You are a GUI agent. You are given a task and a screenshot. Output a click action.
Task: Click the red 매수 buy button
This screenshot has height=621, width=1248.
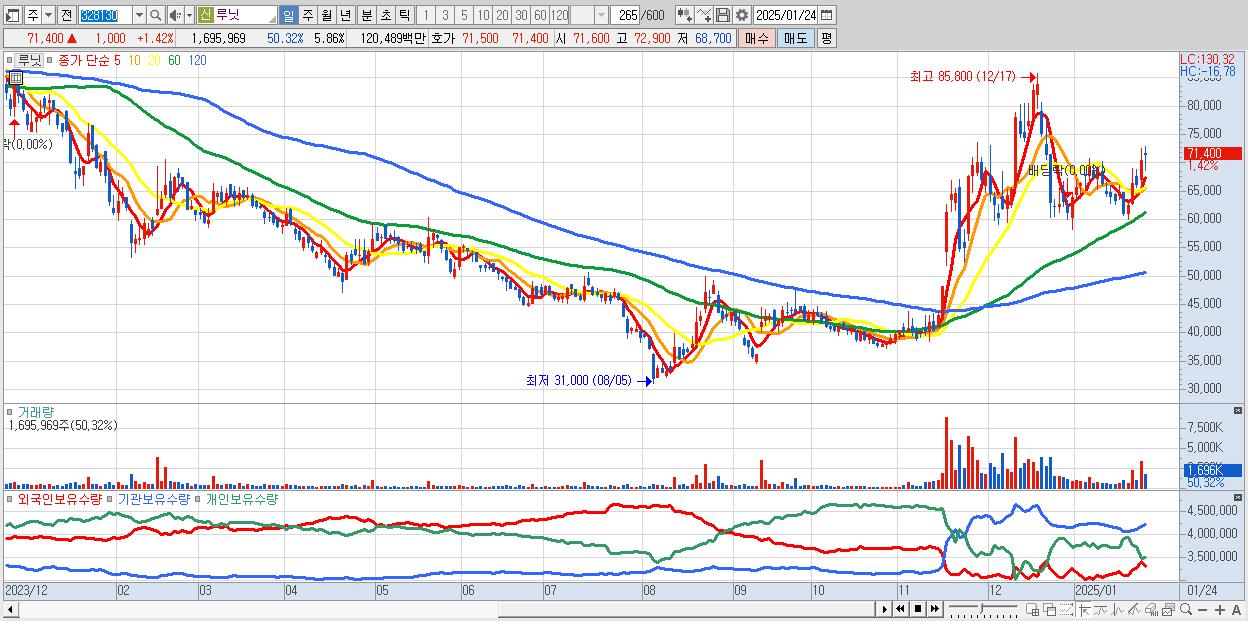[757, 38]
